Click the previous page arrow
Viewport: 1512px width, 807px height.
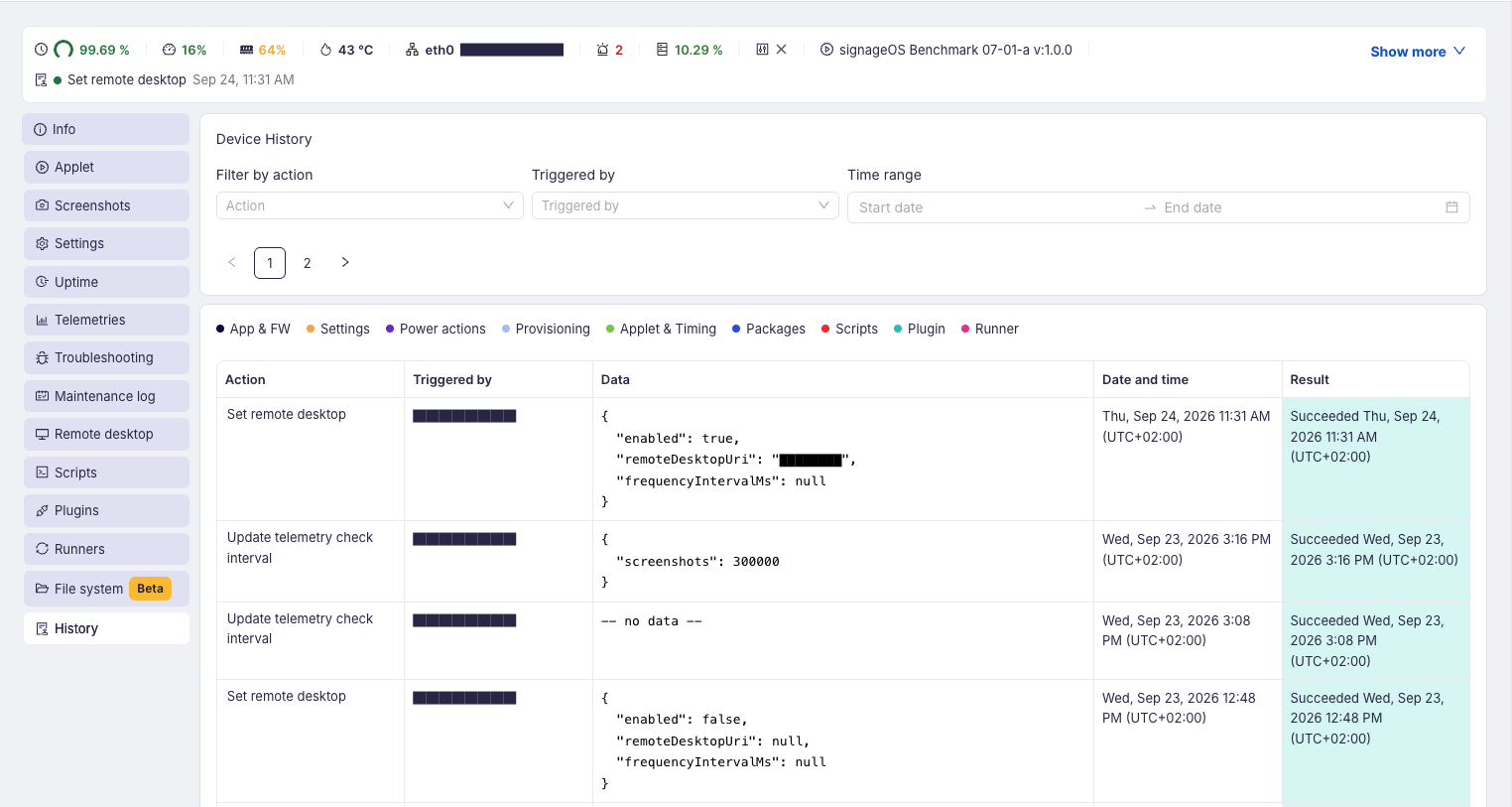pos(232,262)
